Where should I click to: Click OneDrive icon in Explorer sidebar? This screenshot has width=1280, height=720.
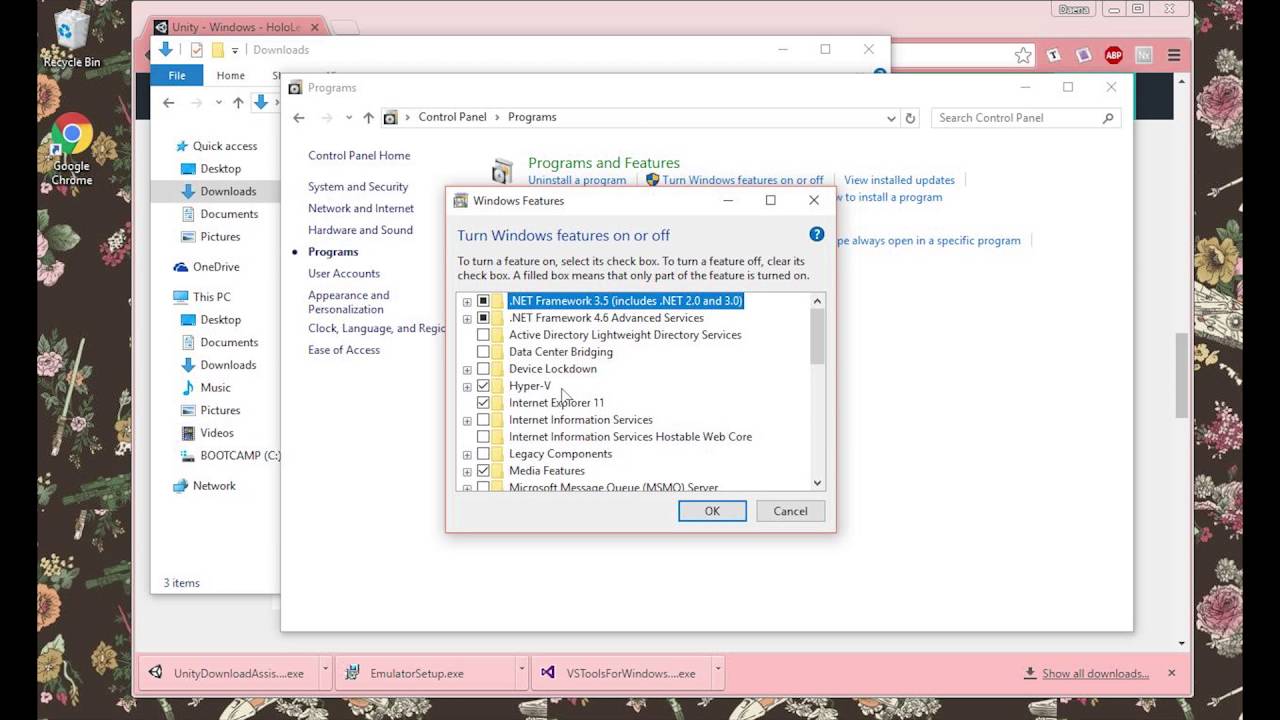click(181, 267)
